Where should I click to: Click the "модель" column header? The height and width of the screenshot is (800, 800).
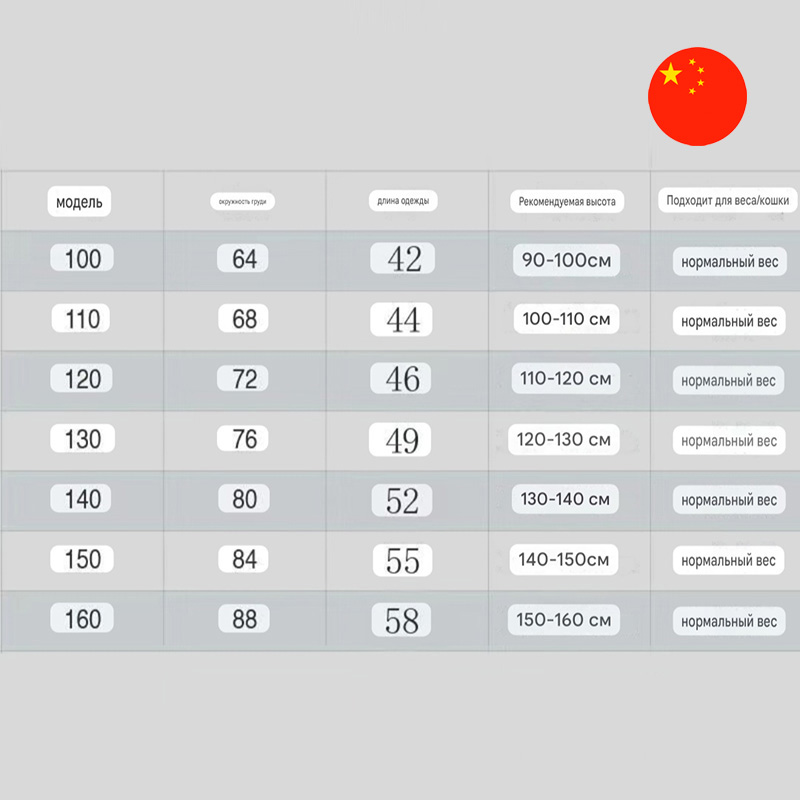79,202
